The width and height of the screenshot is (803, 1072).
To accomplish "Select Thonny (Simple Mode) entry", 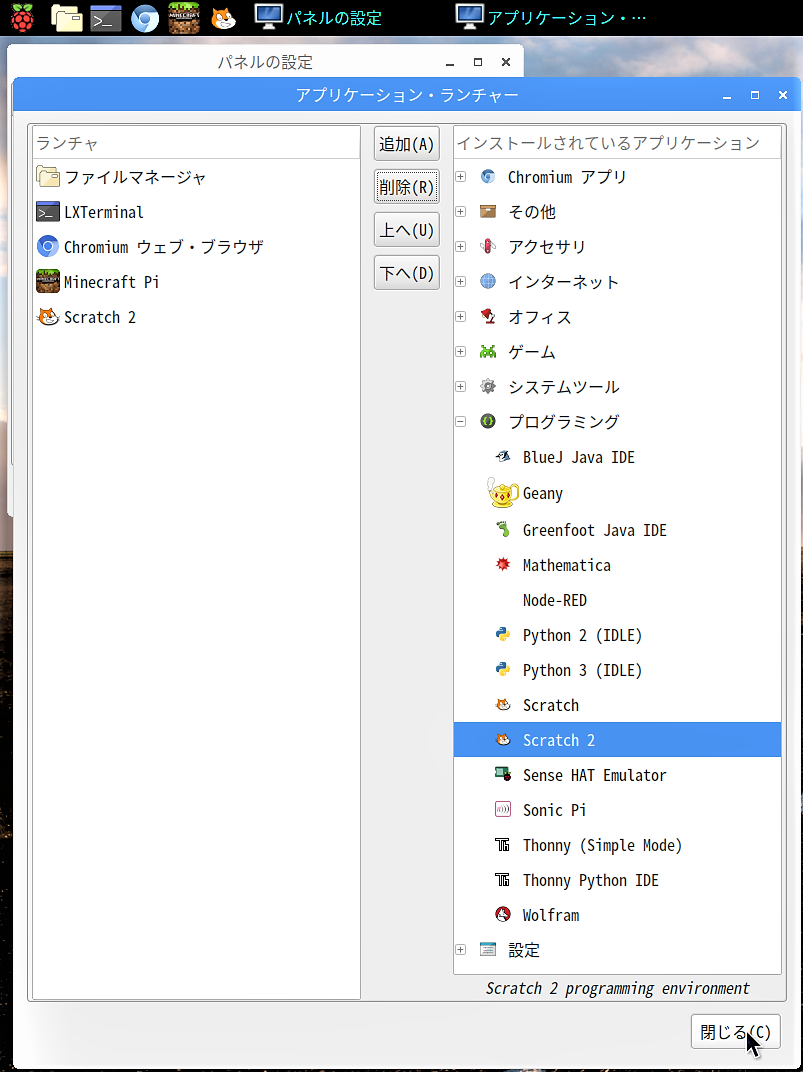I will (x=602, y=845).
